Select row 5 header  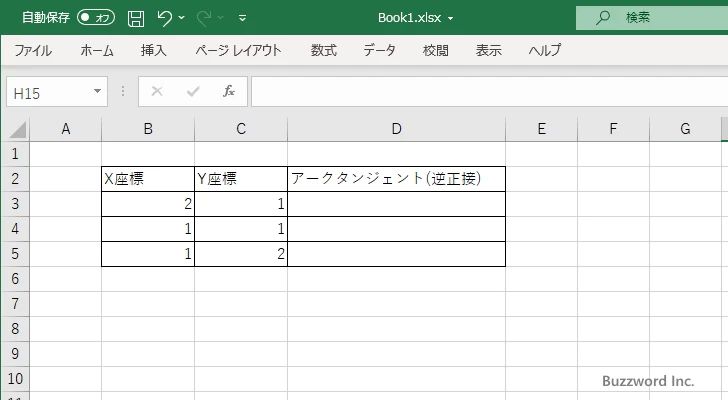(x=15, y=254)
